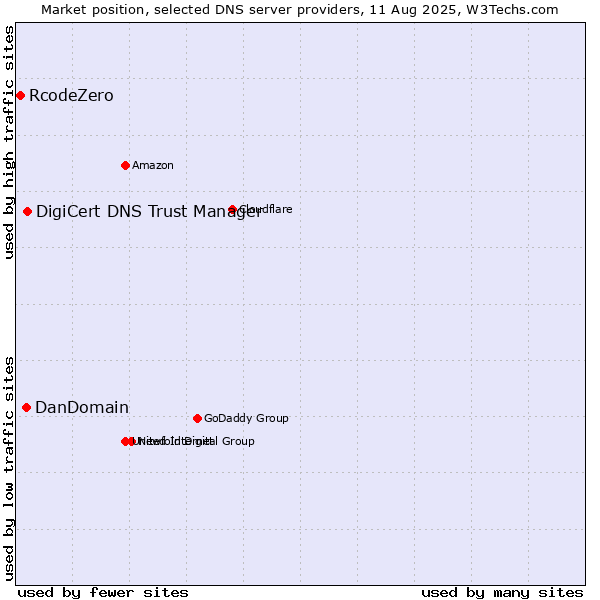Click the 'used by high traffic sites' axis label
600x600 pixels.
coord(8,143)
